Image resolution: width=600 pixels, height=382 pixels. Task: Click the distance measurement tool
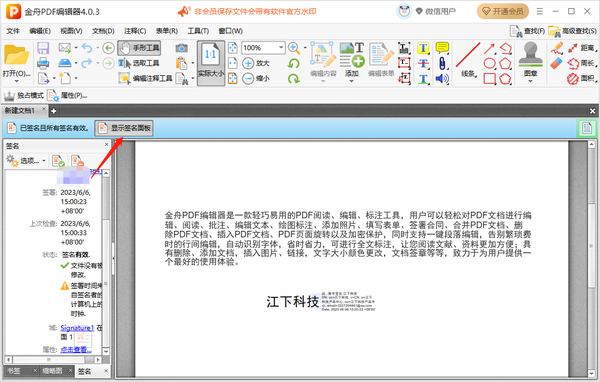581,48
